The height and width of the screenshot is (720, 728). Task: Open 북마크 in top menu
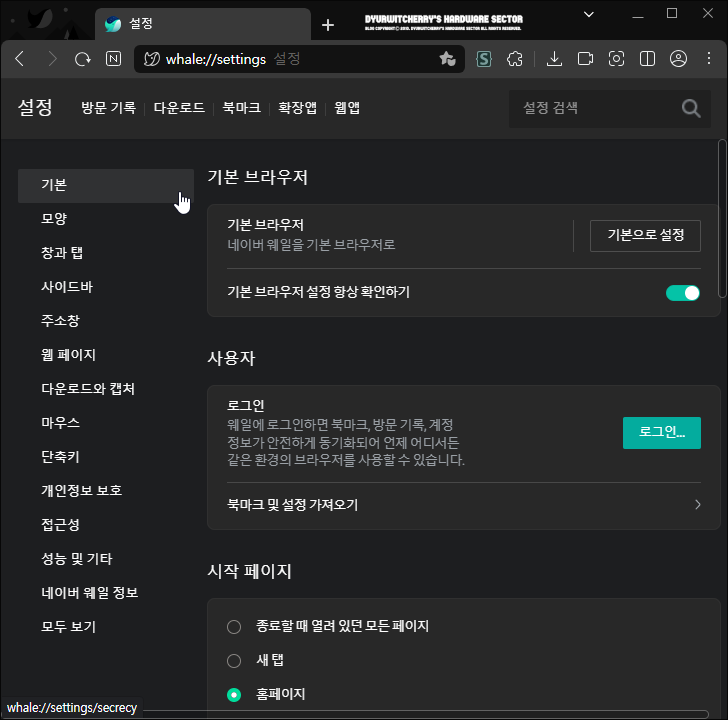coord(241,108)
